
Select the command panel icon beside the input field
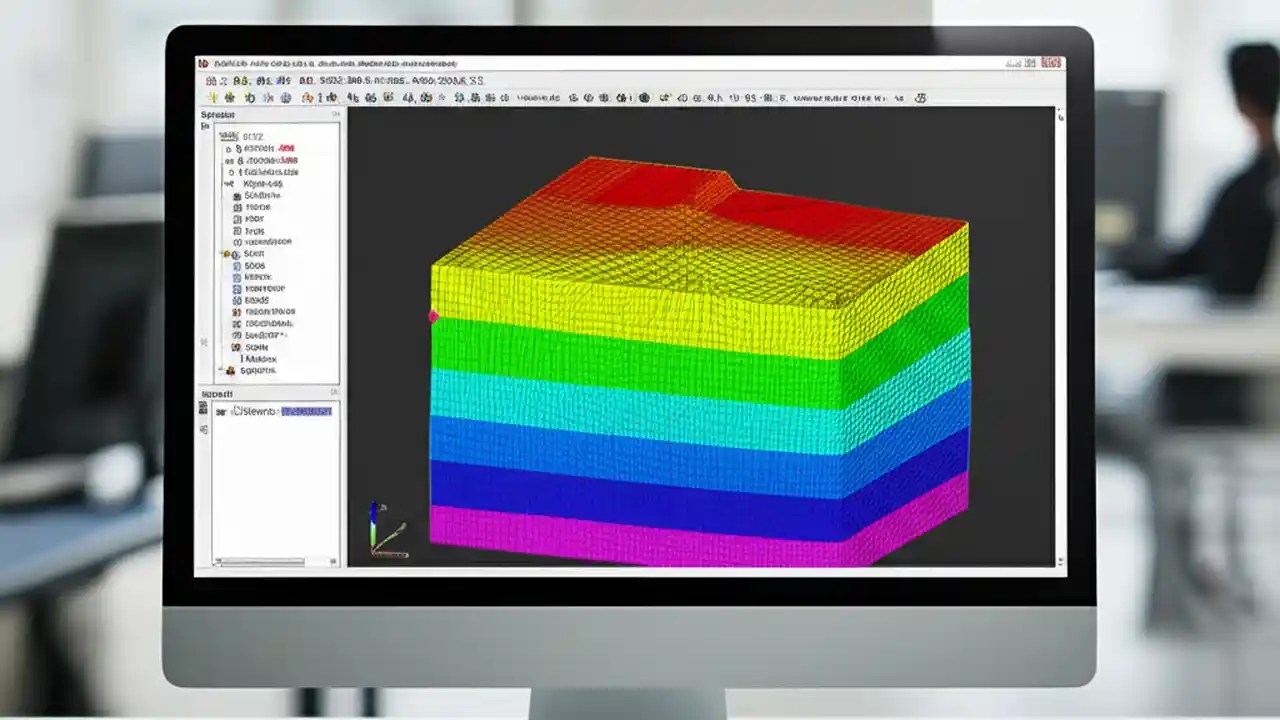[x=205, y=410]
